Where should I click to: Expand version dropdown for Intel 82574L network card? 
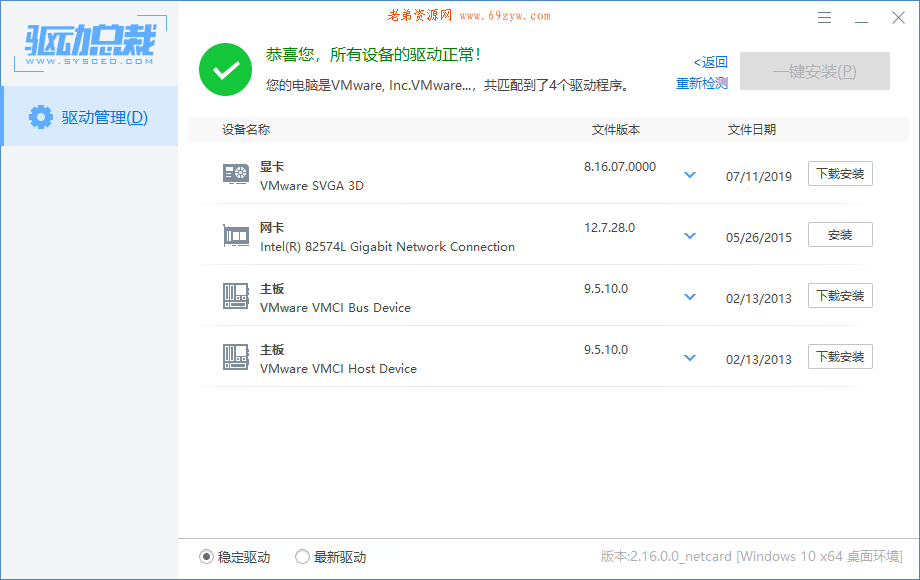(690, 236)
